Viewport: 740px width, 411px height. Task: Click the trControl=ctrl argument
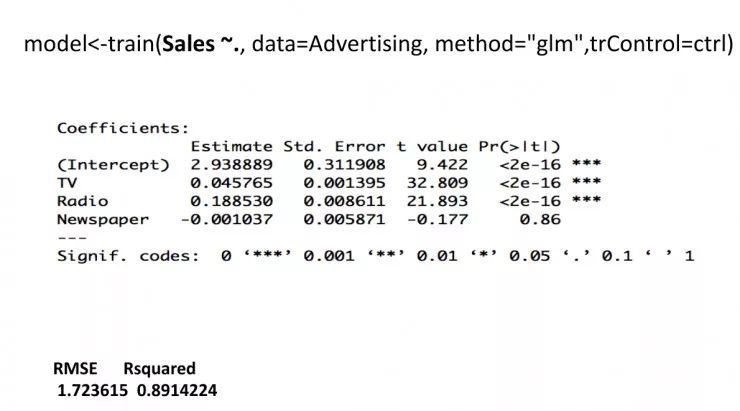coord(657,45)
